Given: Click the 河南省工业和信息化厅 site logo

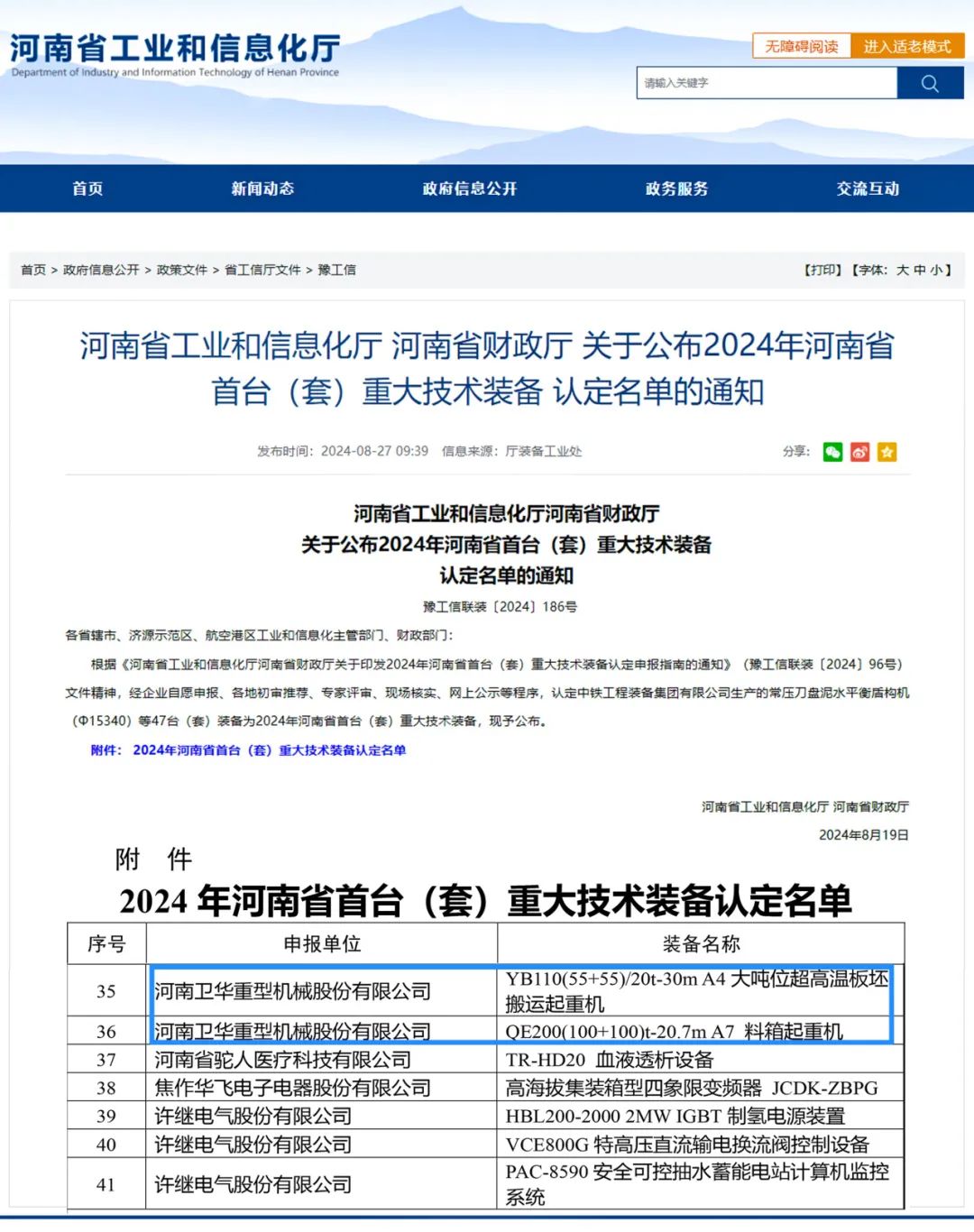Looking at the screenshot, I should click(175, 55).
